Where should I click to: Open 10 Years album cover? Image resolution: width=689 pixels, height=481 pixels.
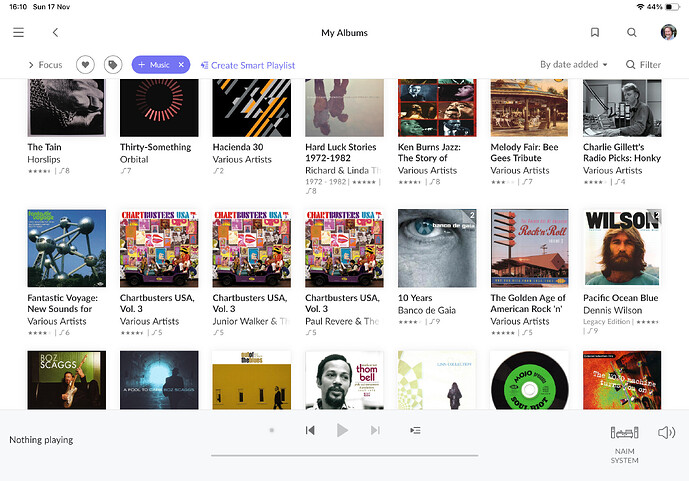click(437, 248)
